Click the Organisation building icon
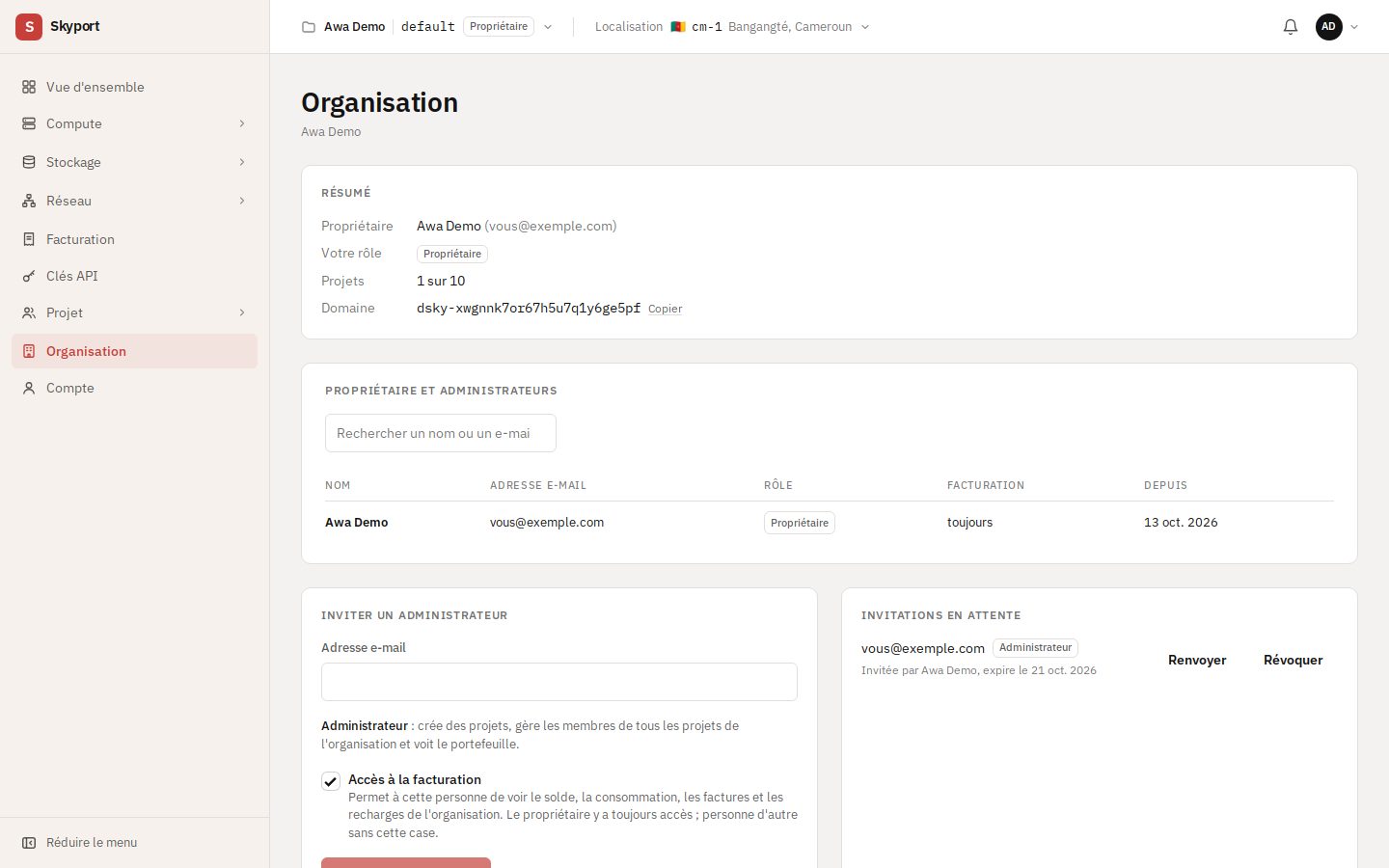 29,351
